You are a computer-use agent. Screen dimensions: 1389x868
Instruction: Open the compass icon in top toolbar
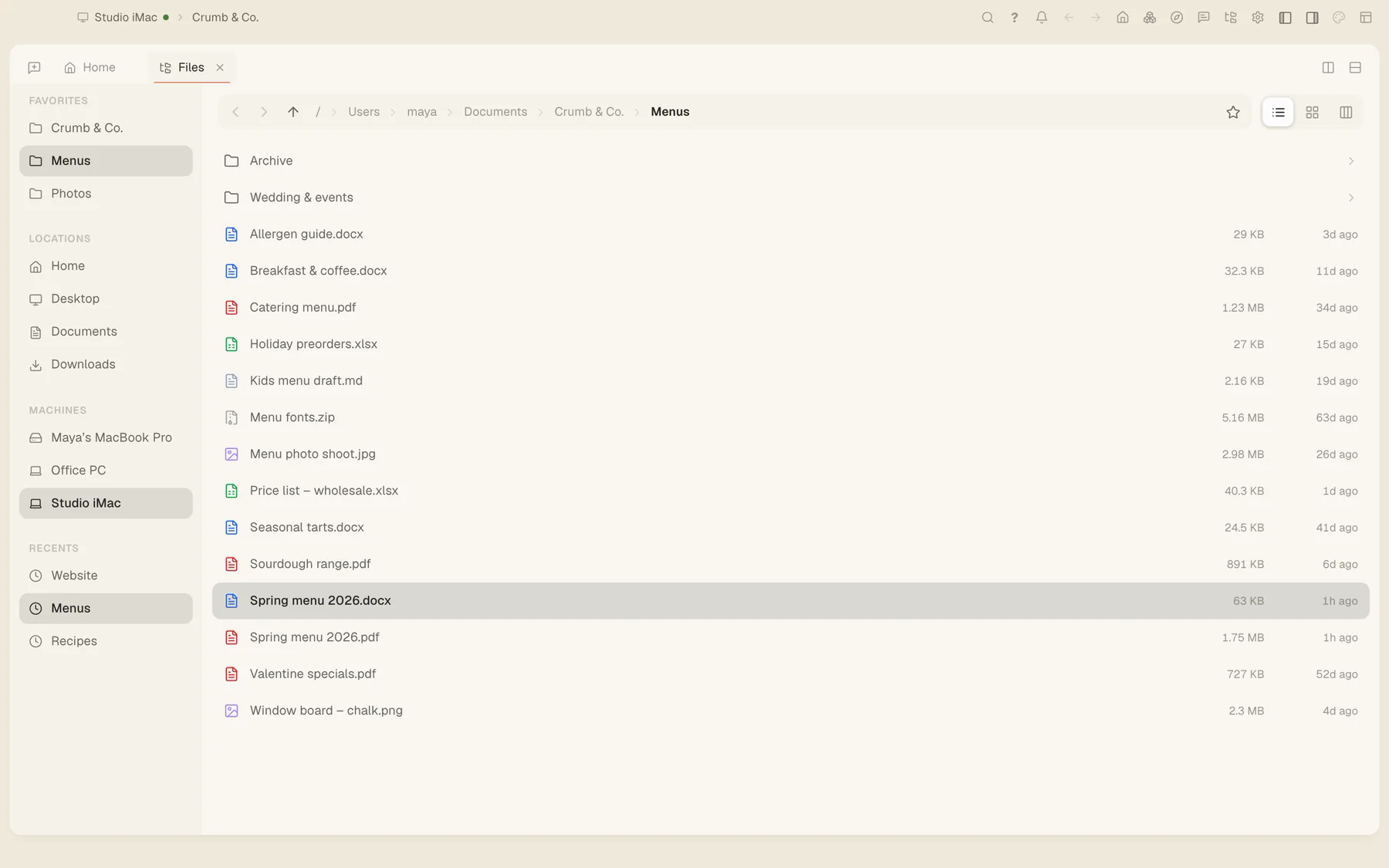pyautogui.click(x=1176, y=17)
